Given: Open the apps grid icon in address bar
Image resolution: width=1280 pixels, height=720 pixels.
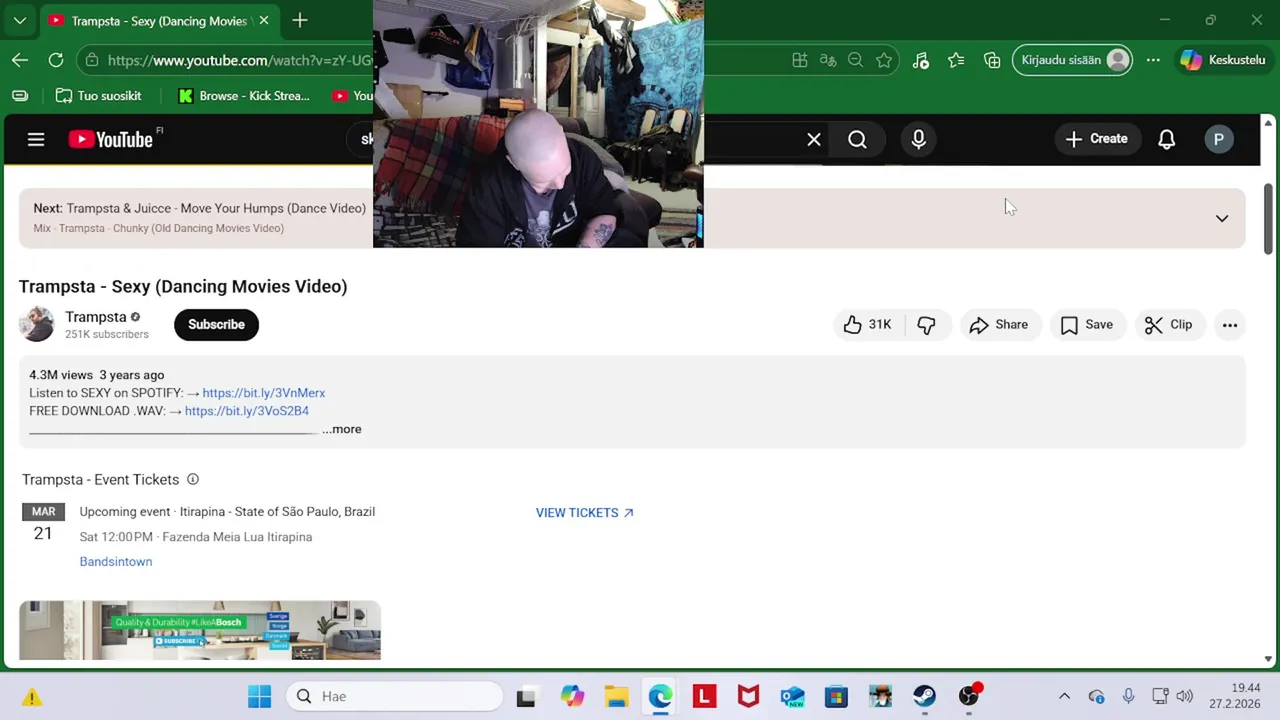Looking at the screenshot, I should pos(800,60).
